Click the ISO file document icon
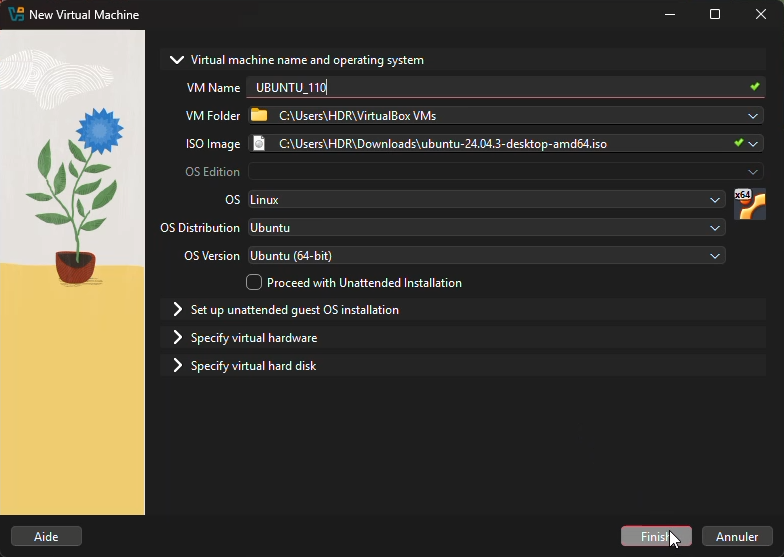Image resolution: width=784 pixels, height=557 pixels. (259, 143)
